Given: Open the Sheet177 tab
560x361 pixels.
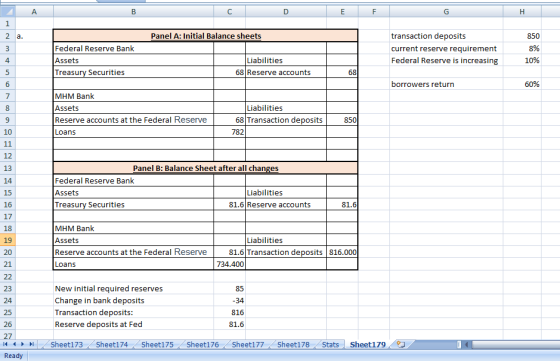Looking at the screenshot, I should [248, 345].
